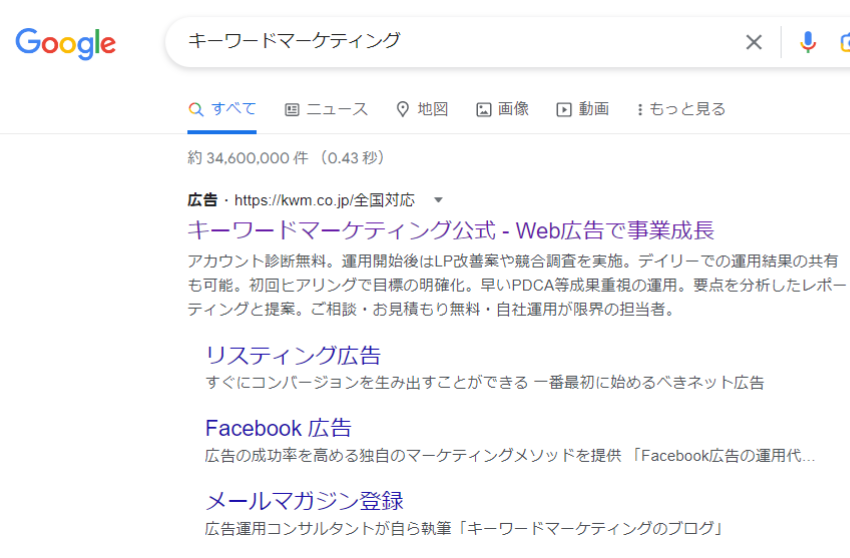The image size is (850, 558).
Task: Open the メールマガジン登録 sitelink
Action: point(304,501)
